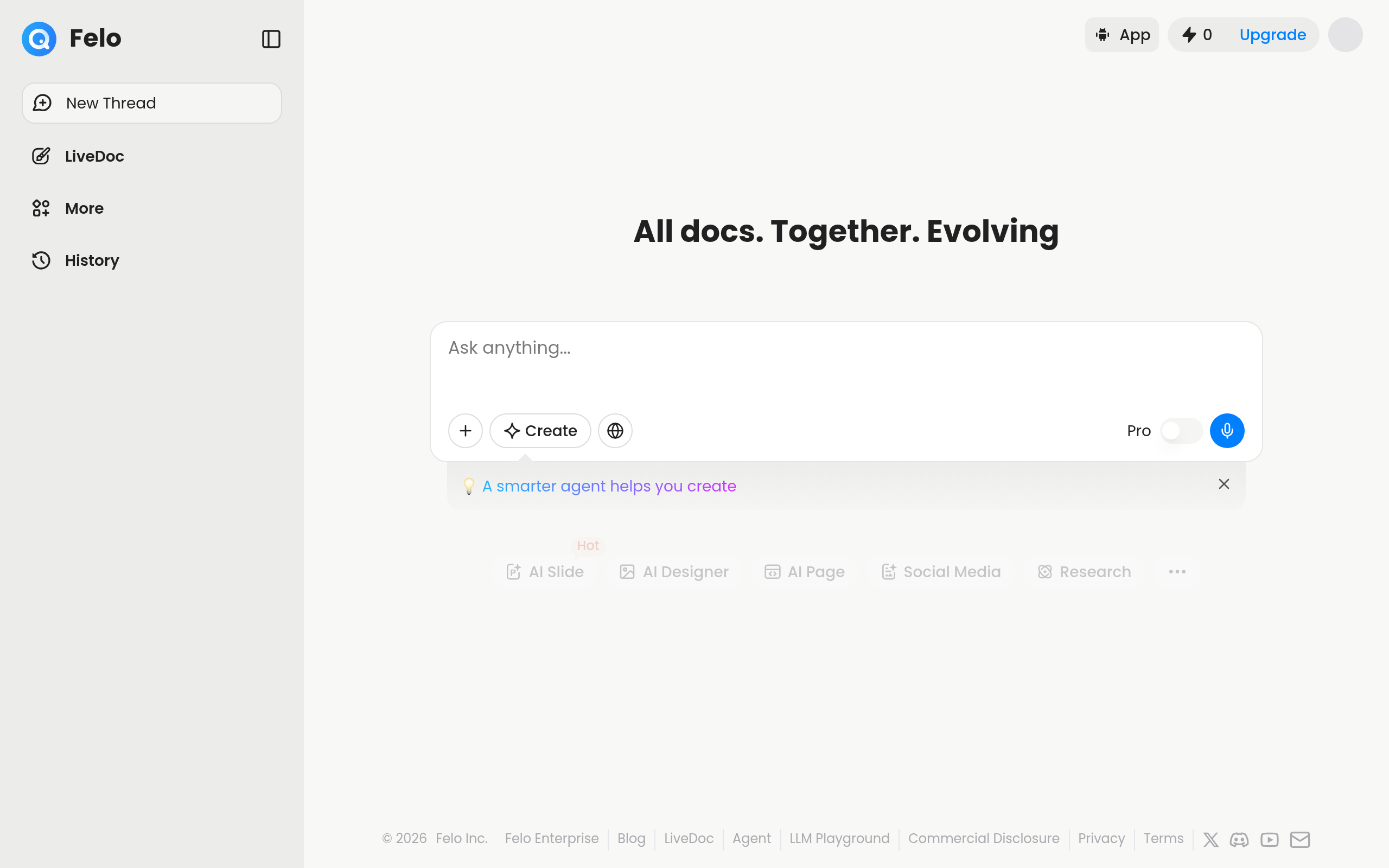
Task: Open Felo Enterprise footer link
Action: (x=552, y=839)
